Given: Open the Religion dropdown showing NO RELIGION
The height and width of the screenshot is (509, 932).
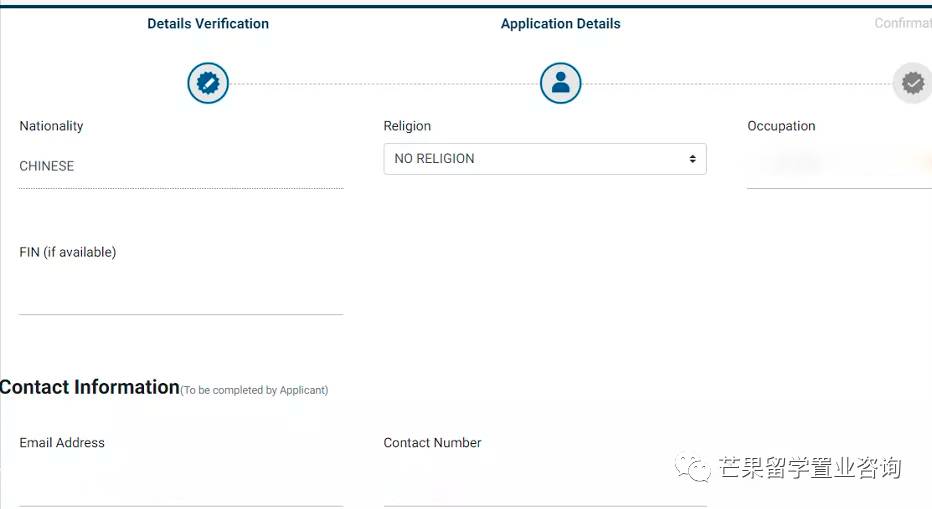Looking at the screenshot, I should (544, 159).
